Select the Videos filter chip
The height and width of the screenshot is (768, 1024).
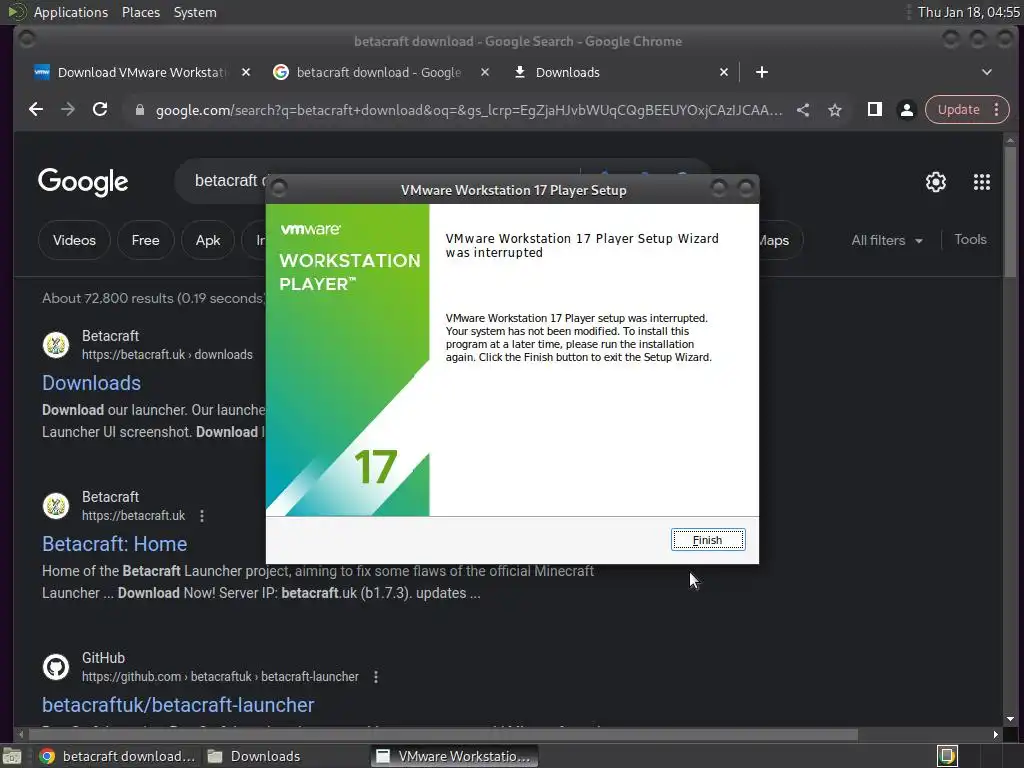[74, 240]
